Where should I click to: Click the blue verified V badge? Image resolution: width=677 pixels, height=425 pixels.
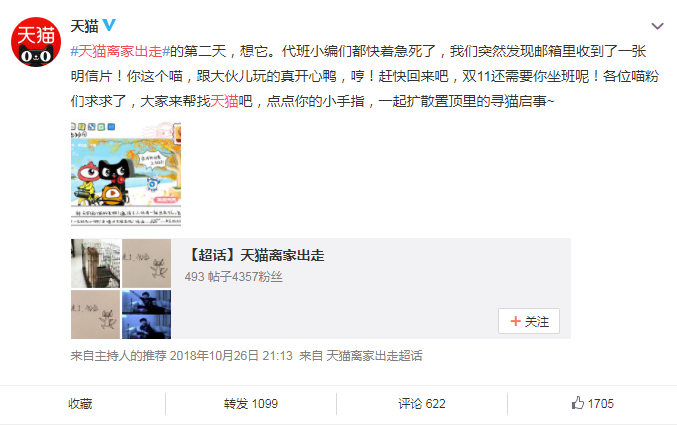109,25
